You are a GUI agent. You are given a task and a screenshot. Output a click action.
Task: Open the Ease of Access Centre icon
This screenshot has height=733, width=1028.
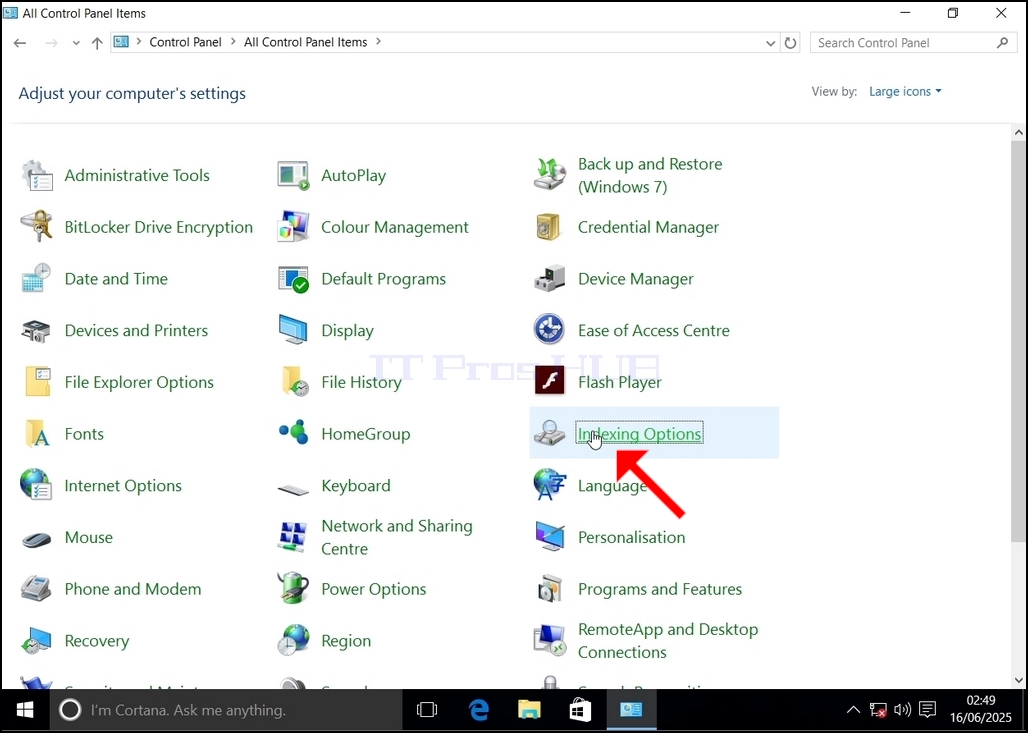(x=549, y=330)
